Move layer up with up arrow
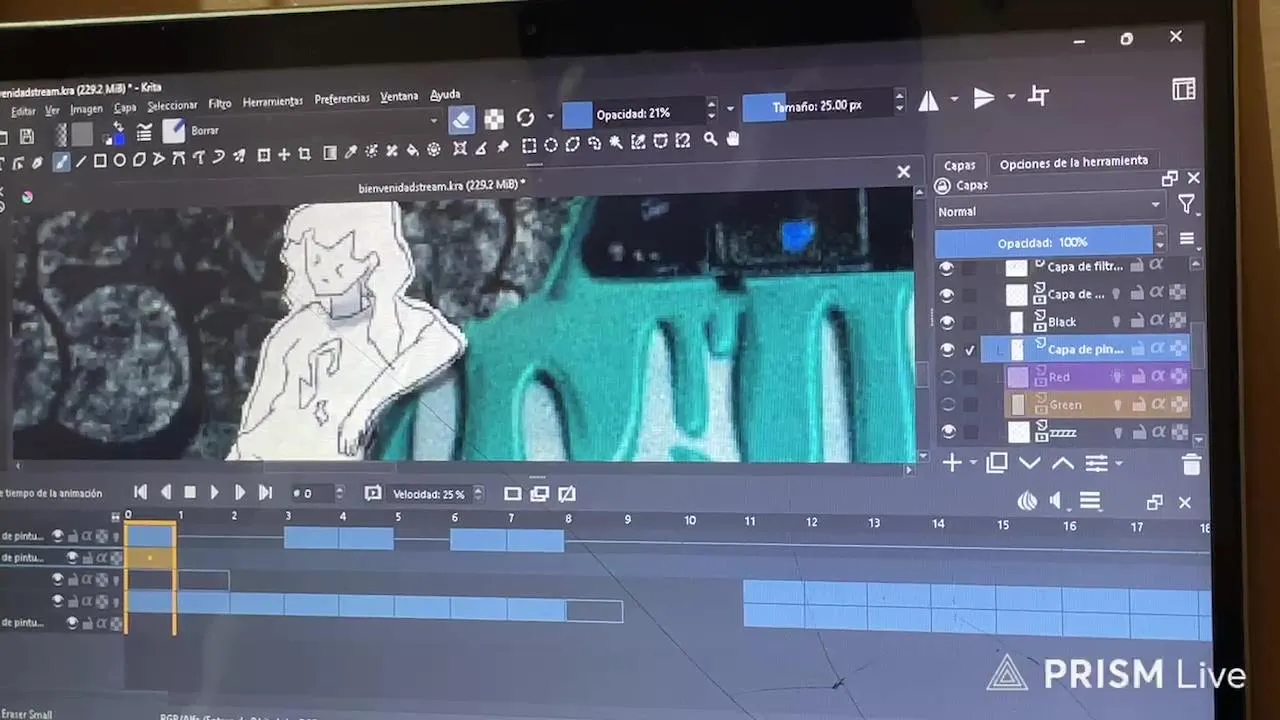Viewport: 1280px width, 720px height. click(x=1063, y=463)
